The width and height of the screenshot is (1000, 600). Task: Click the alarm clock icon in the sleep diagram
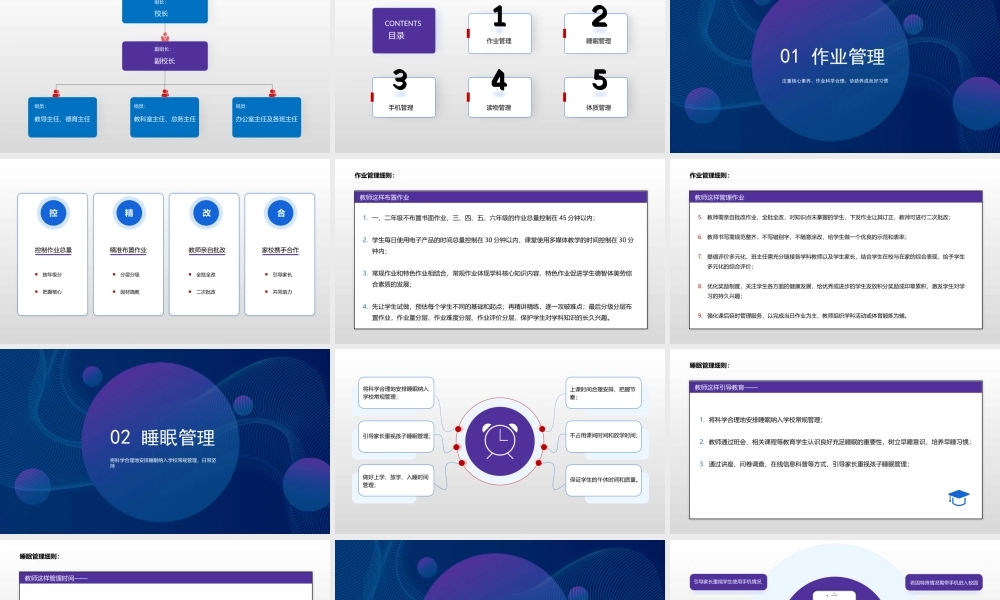tap(499, 441)
